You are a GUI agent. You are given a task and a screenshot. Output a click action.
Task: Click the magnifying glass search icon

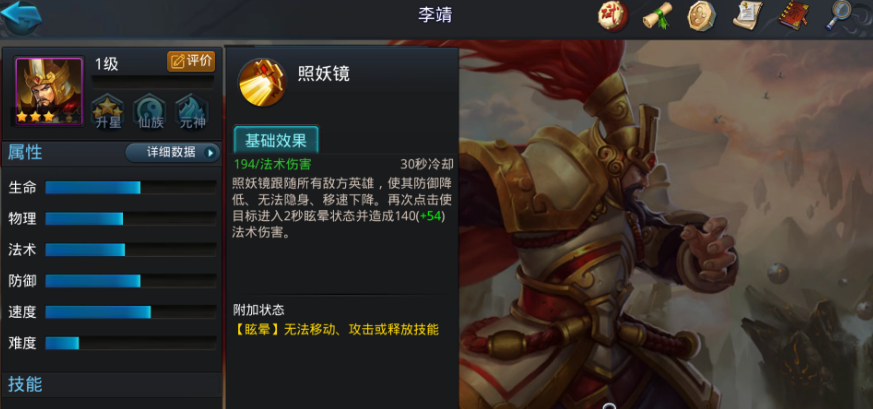tap(839, 16)
